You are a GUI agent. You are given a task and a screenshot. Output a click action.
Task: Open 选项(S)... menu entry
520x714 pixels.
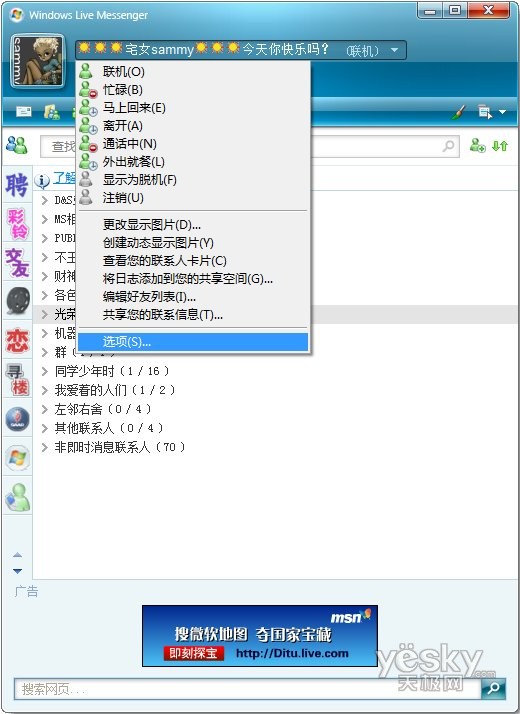point(193,342)
